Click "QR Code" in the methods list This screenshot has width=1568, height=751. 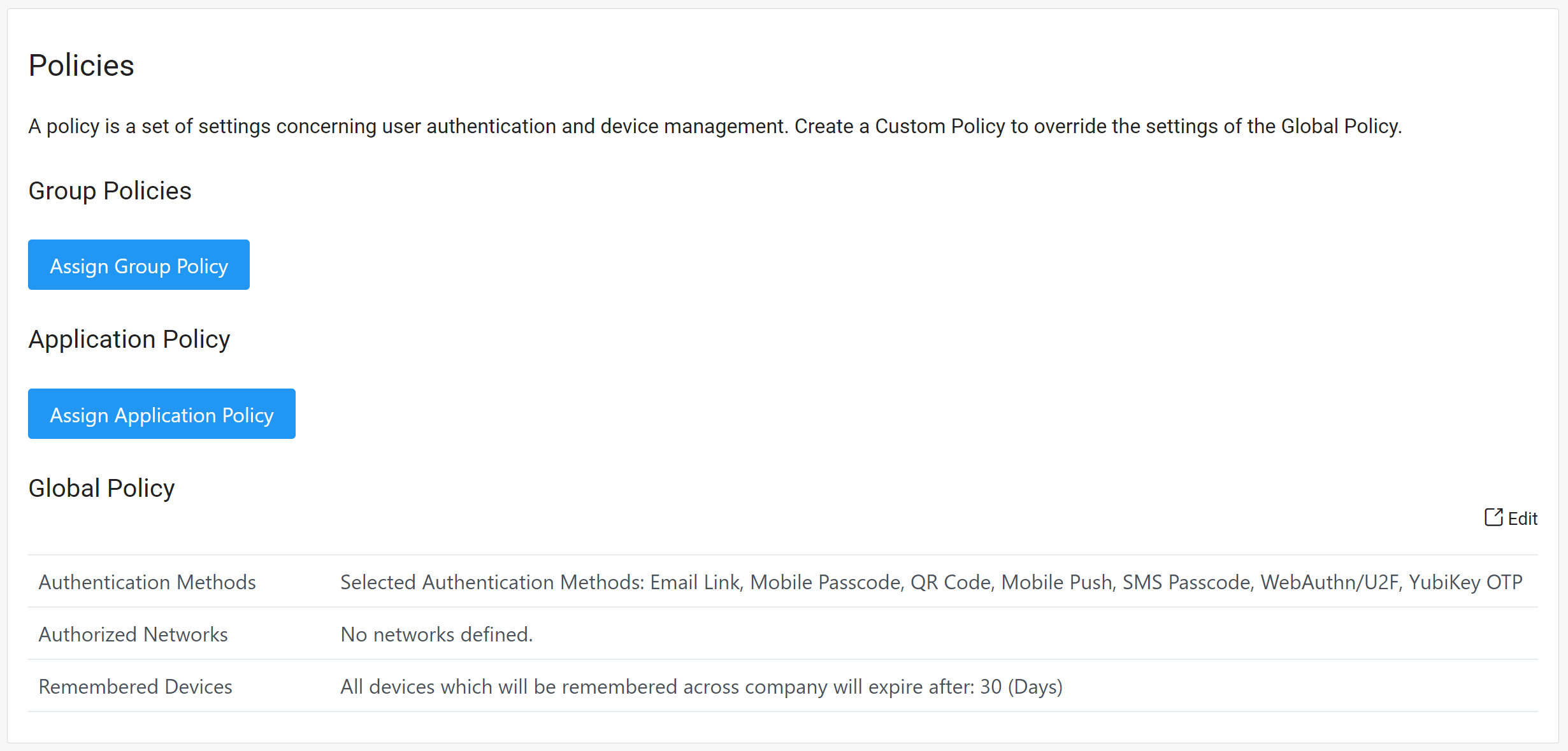coord(951,582)
